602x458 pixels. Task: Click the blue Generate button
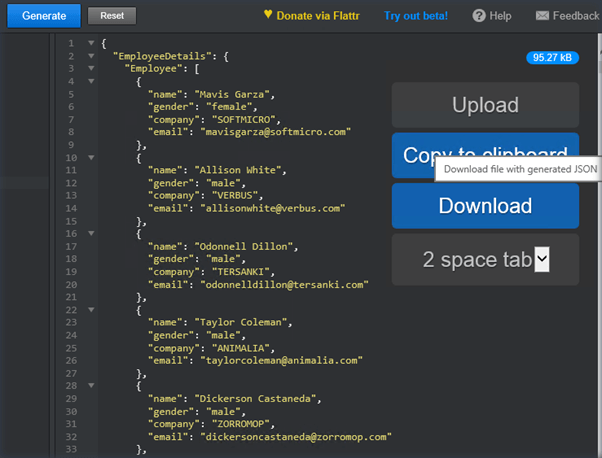[44, 16]
